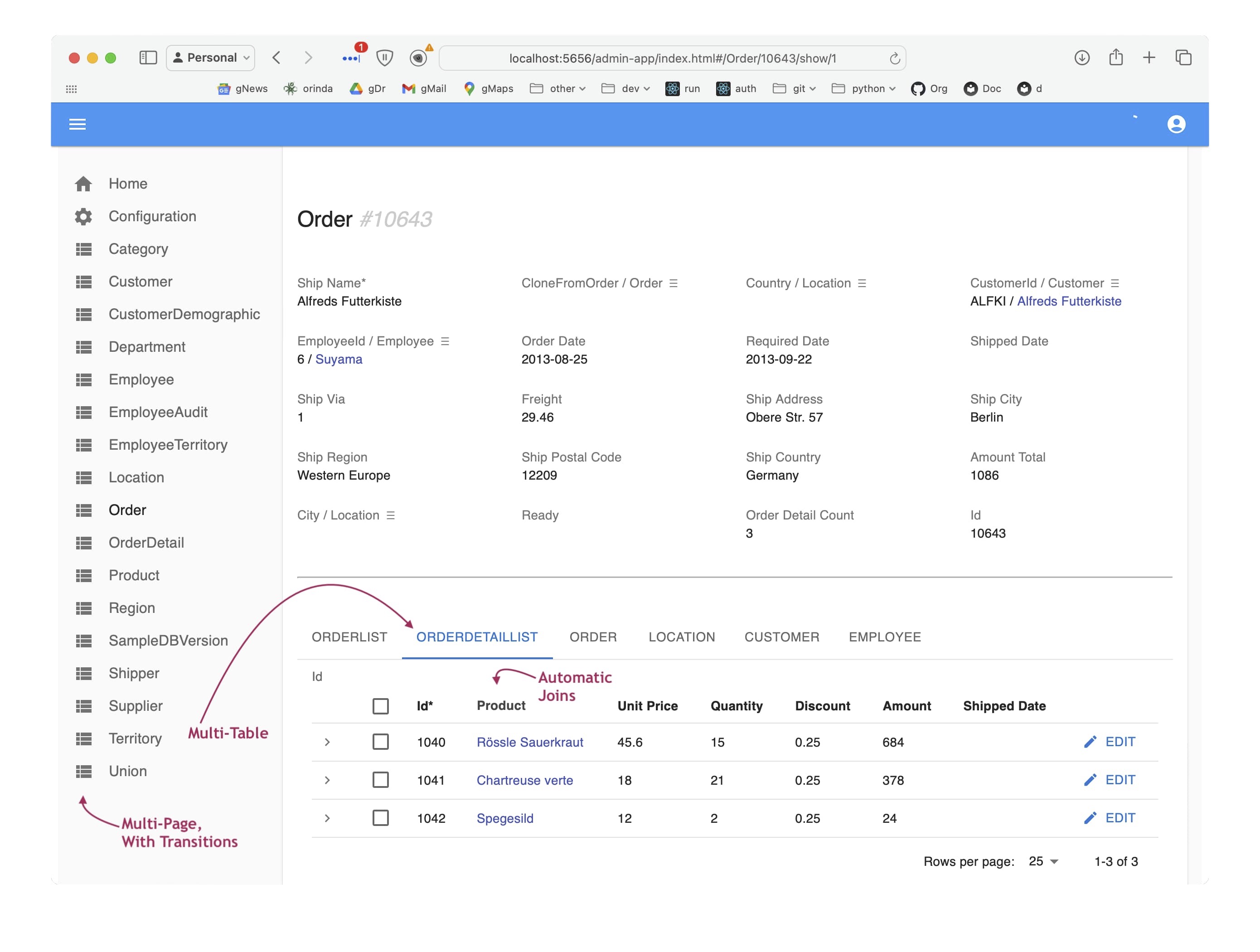
Task: Open the Alfreds Futterkiste customer link
Action: coord(1069,301)
